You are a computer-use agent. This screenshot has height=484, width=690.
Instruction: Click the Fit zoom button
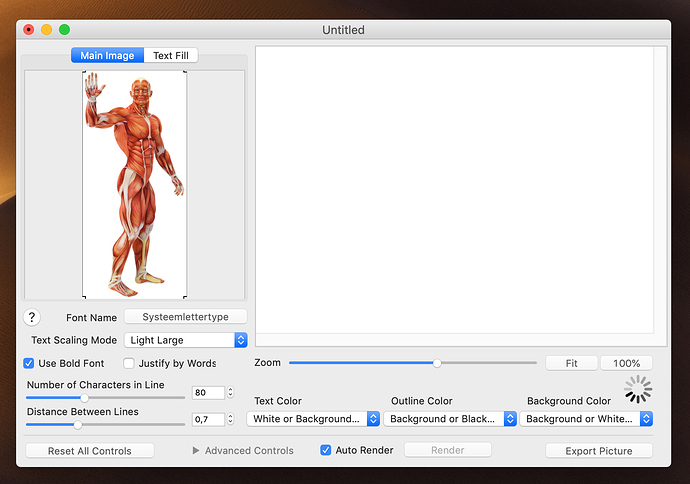click(x=571, y=363)
